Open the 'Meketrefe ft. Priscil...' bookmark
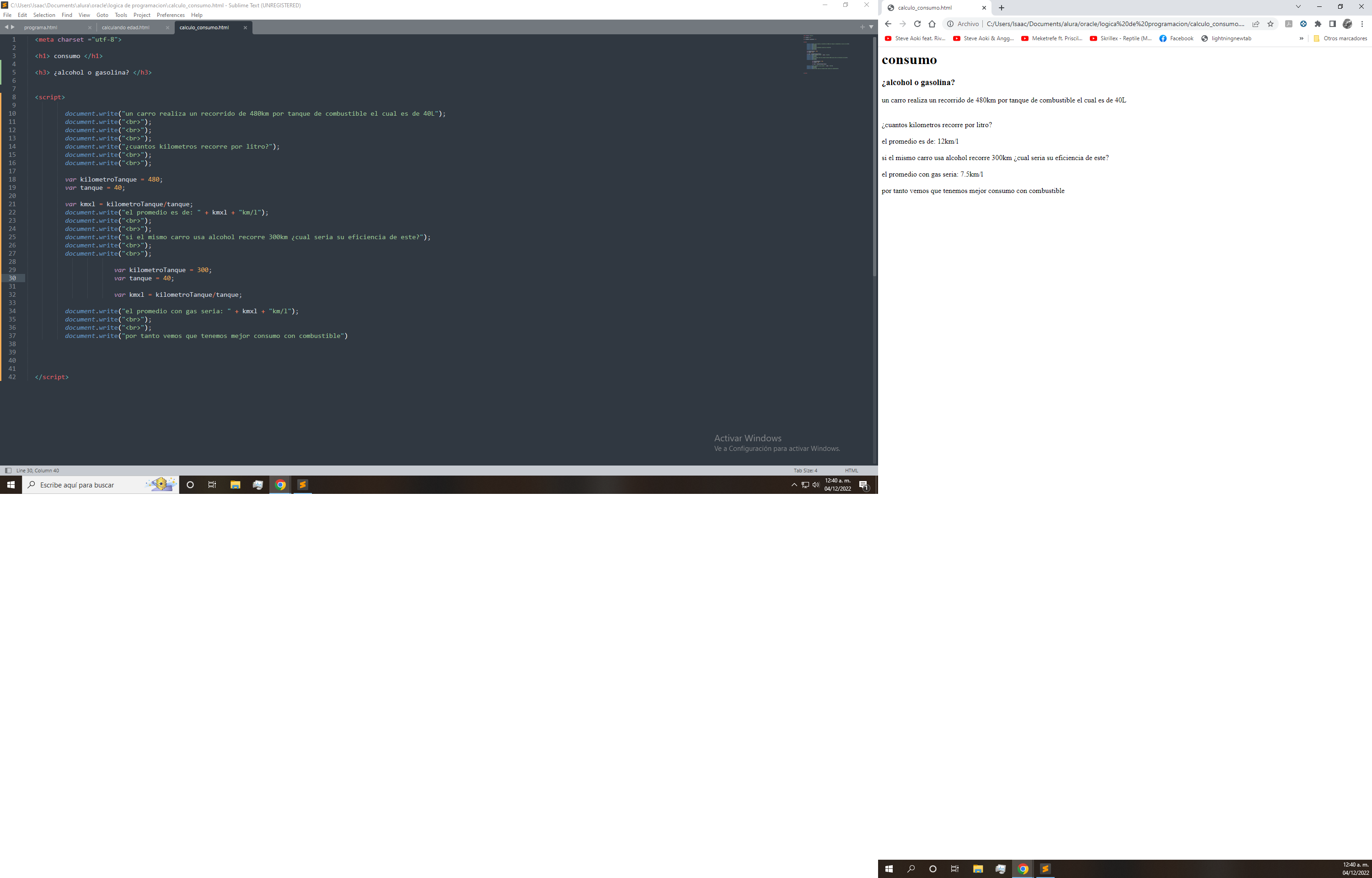 pos(1052,39)
